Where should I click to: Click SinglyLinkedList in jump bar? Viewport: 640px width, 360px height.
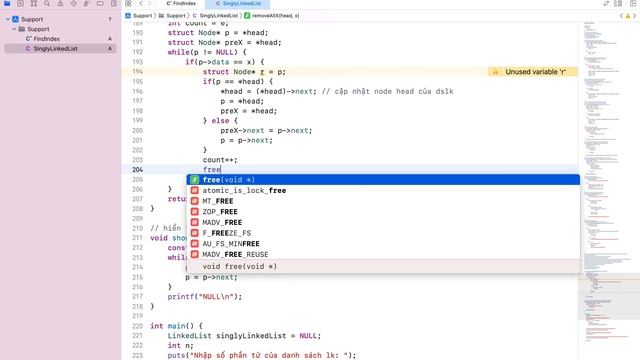pos(215,16)
